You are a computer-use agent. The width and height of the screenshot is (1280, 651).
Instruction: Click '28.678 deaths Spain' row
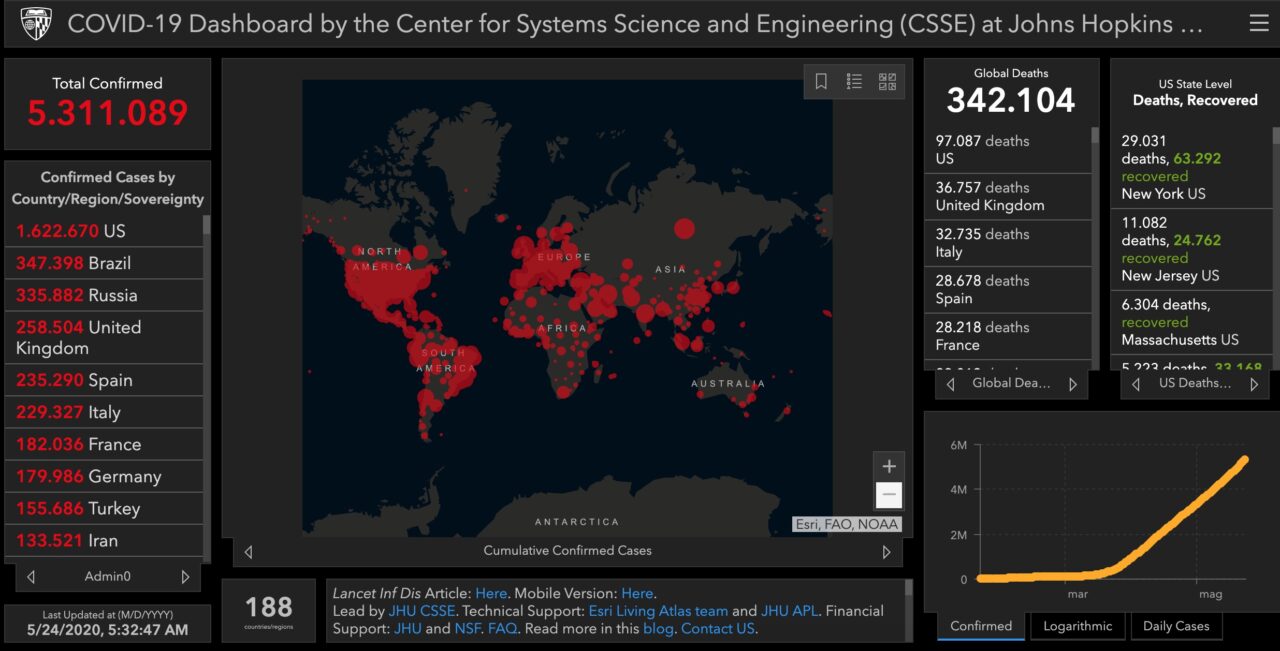tap(1010, 290)
